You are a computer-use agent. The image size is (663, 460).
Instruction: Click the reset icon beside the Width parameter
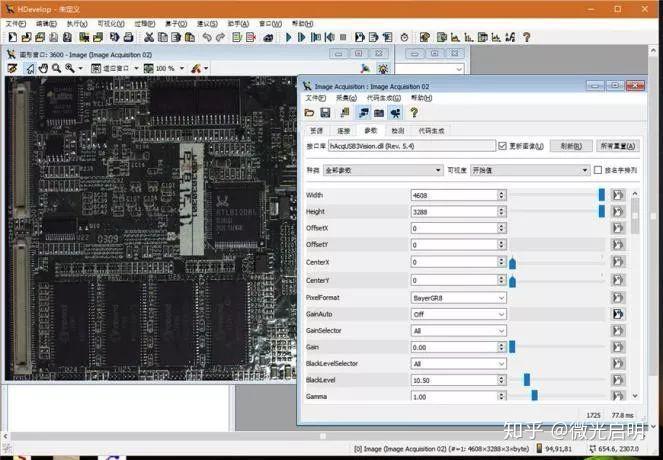tap(618, 195)
